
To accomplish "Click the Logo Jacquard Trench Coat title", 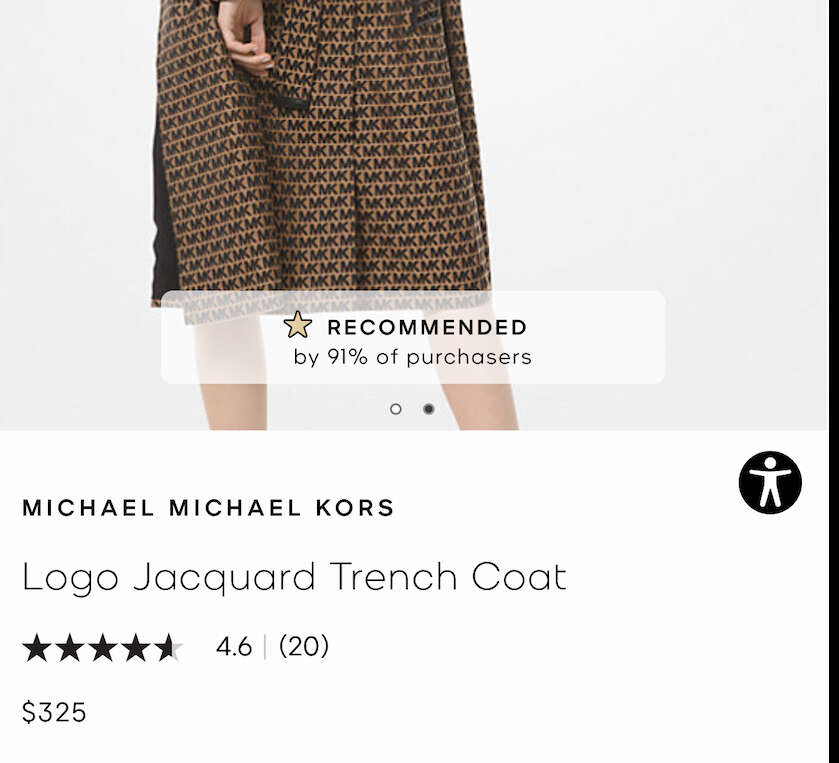I will click(x=294, y=578).
